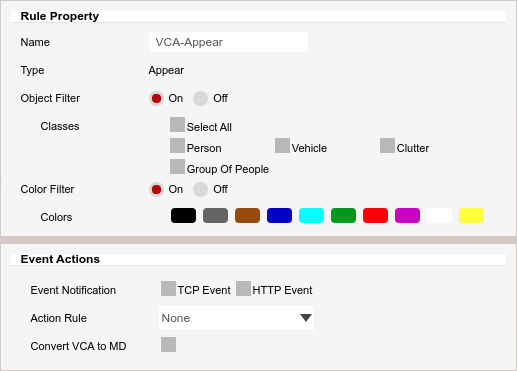Choose the blue color swatch
The image size is (517, 371).
pos(279,215)
